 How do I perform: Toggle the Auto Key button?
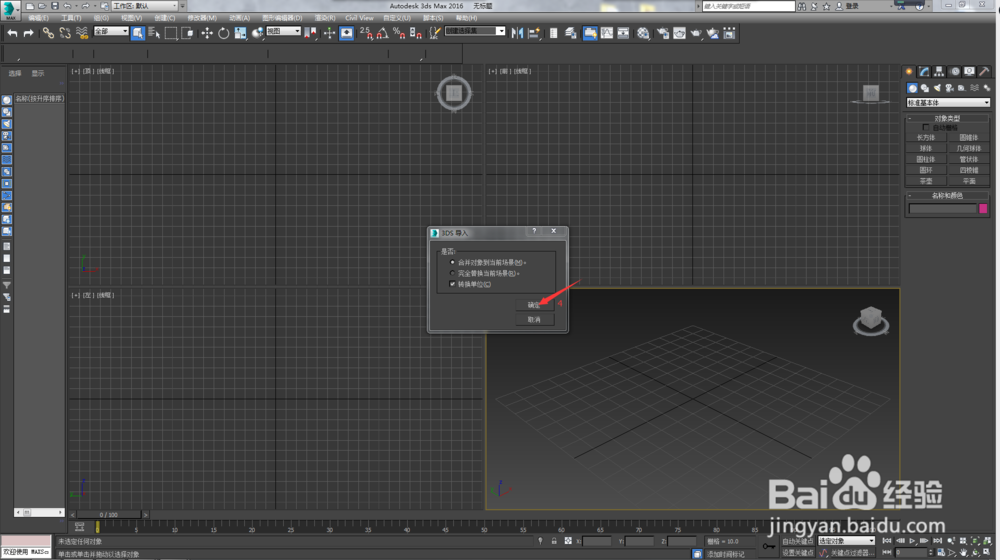pos(797,542)
